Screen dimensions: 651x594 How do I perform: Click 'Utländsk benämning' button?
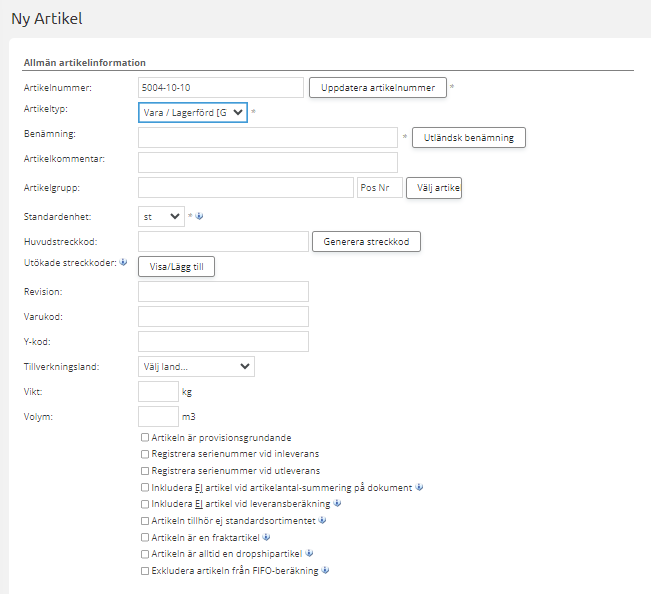(469, 138)
